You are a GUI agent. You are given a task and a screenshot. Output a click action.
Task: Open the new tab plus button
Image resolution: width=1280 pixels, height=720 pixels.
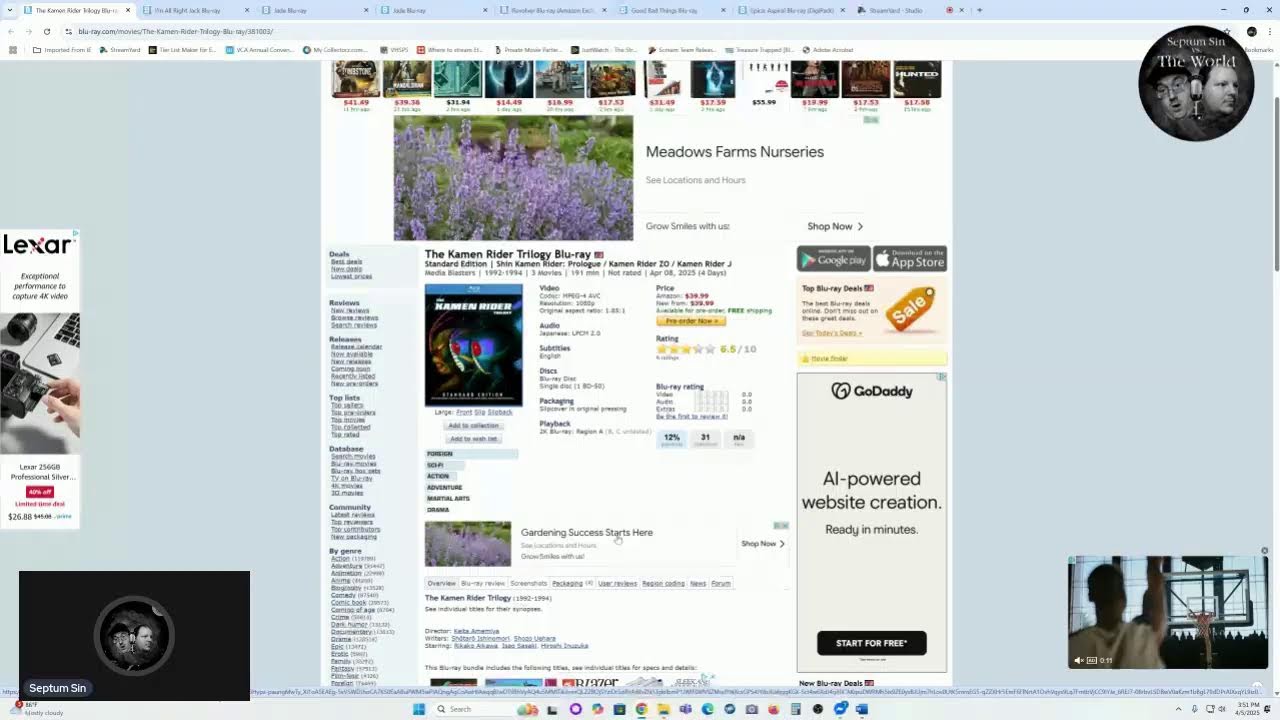click(x=979, y=10)
